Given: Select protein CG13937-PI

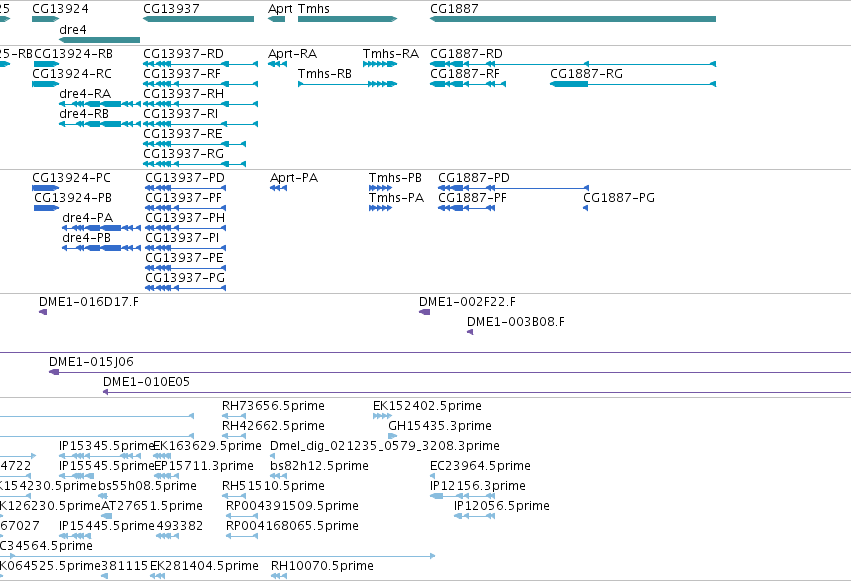Looking at the screenshot, I should [182, 238].
